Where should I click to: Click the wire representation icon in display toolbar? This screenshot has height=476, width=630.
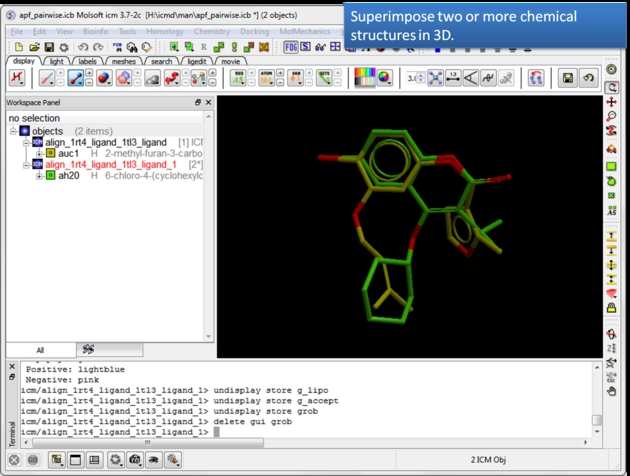pos(47,78)
